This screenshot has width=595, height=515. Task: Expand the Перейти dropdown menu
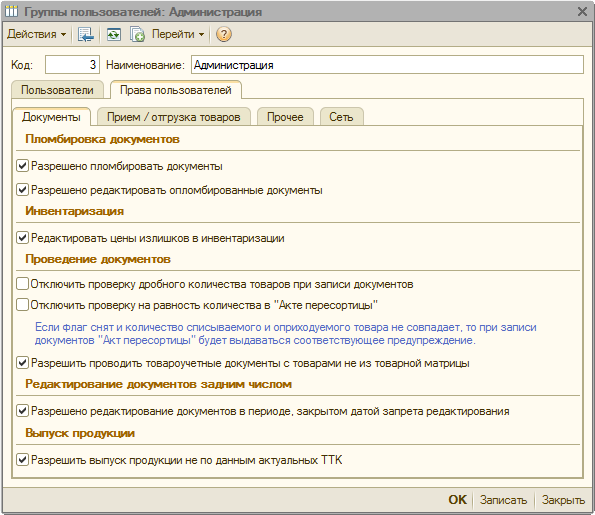pos(178,35)
